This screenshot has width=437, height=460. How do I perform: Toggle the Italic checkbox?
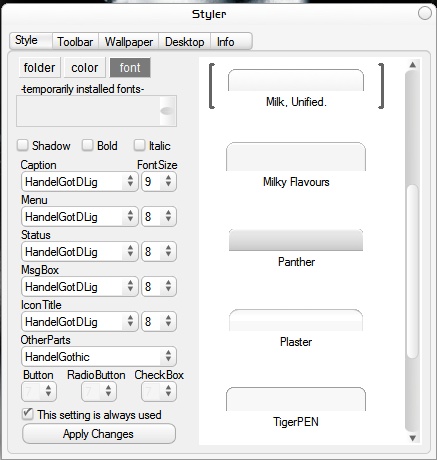(139, 145)
